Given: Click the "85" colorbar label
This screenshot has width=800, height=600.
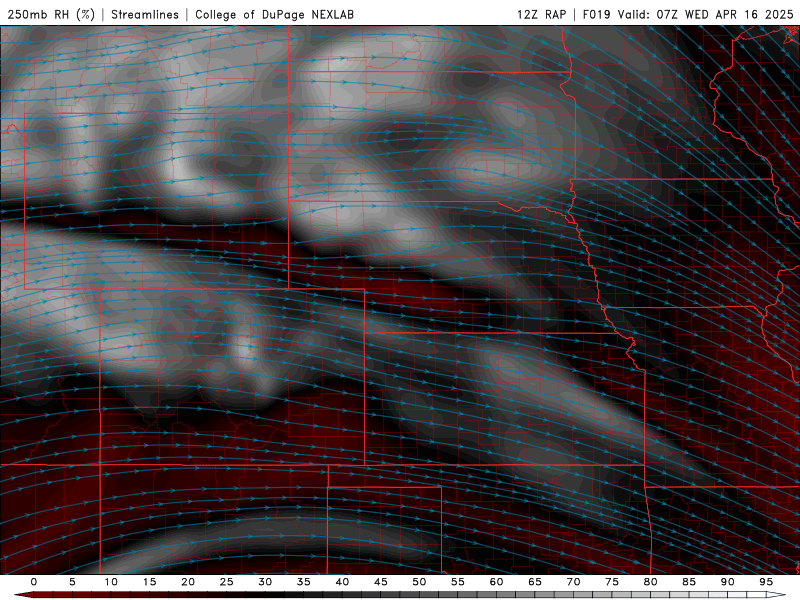Looking at the screenshot, I should 689,582.
